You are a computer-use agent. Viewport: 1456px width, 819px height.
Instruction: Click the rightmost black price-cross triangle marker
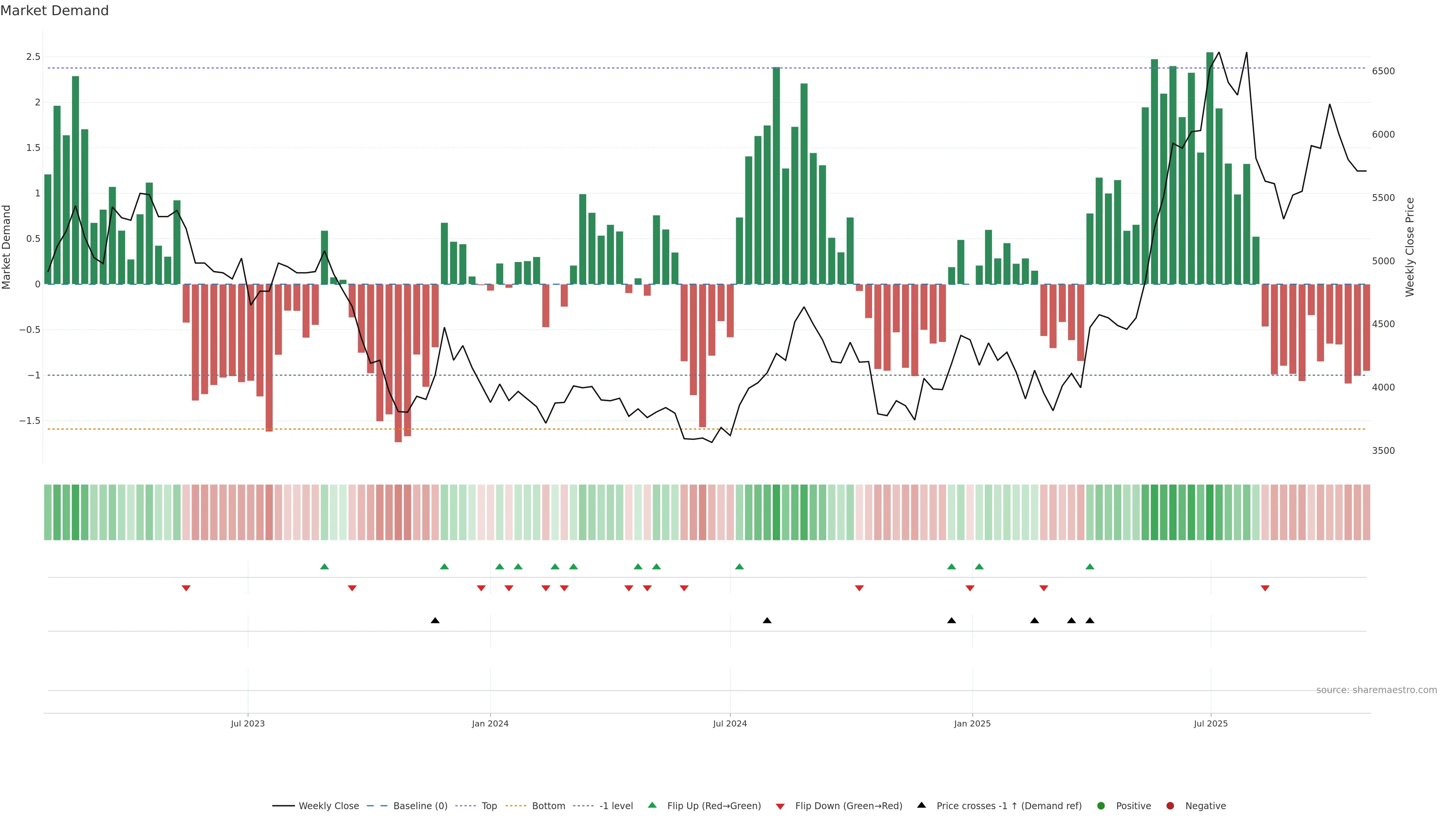[1090, 621]
